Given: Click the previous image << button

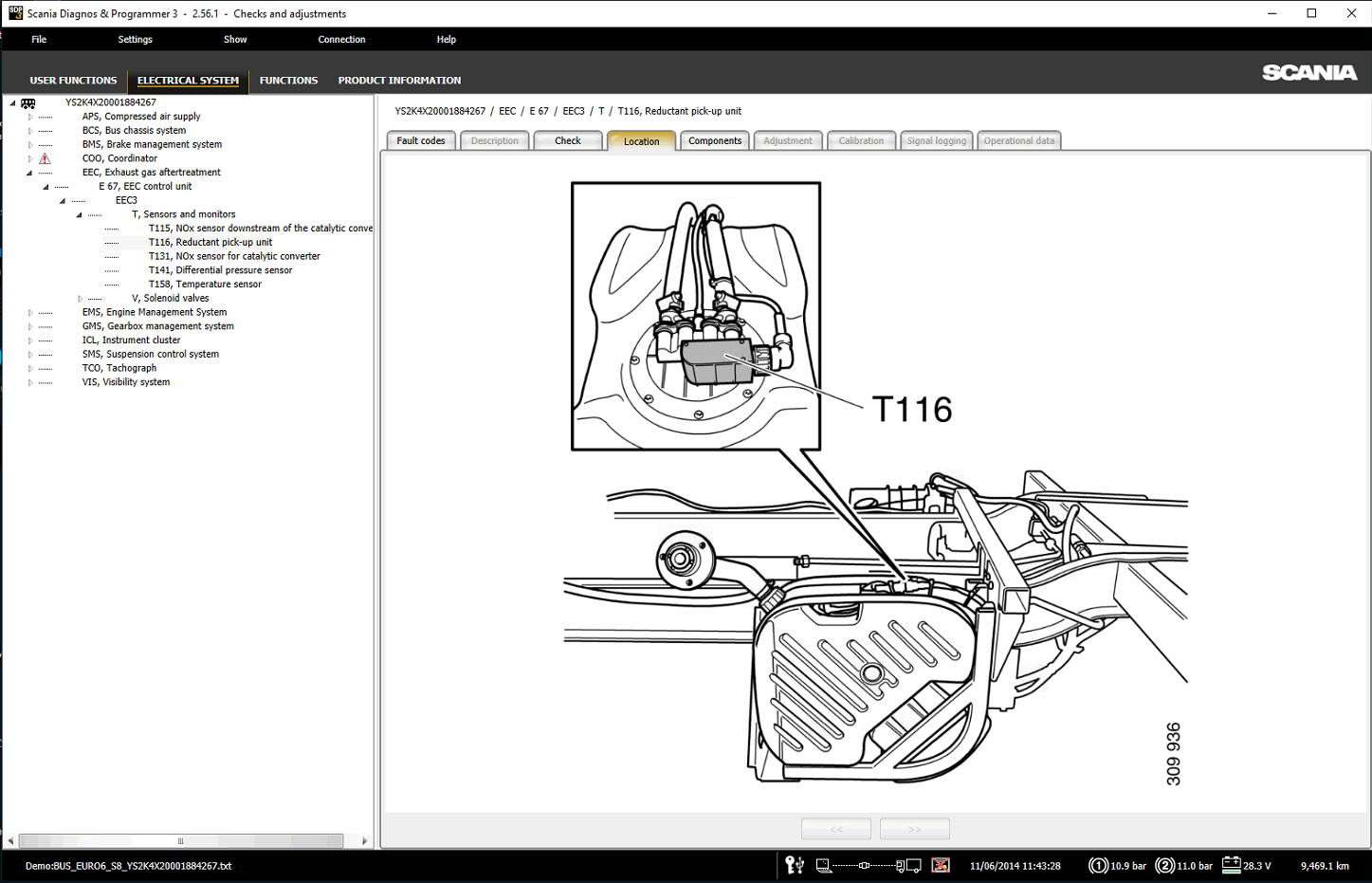Looking at the screenshot, I should (x=836, y=829).
